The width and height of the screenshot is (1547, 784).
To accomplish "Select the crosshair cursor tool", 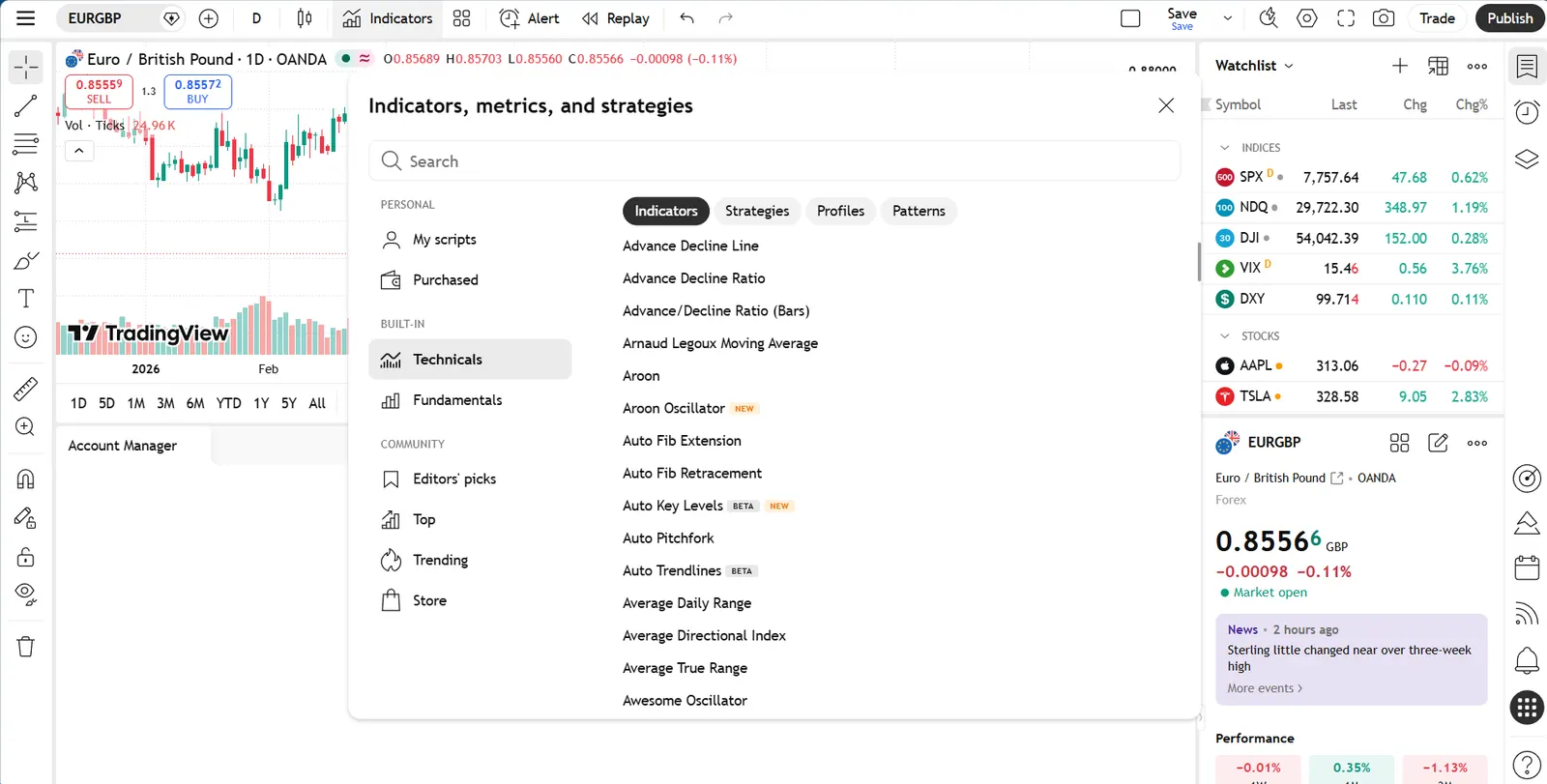I will click(26, 67).
